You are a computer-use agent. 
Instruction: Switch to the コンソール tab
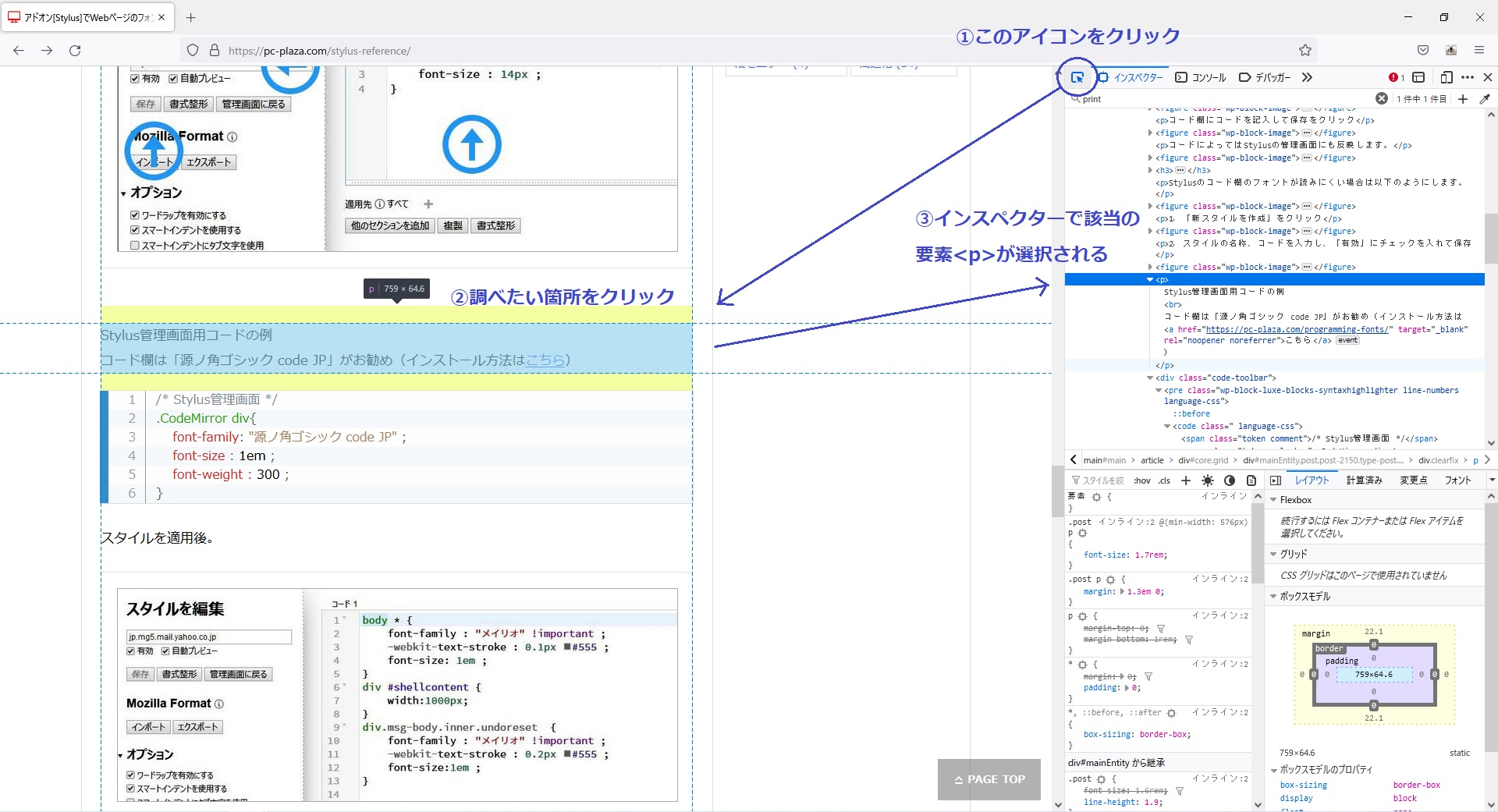click(x=1202, y=77)
